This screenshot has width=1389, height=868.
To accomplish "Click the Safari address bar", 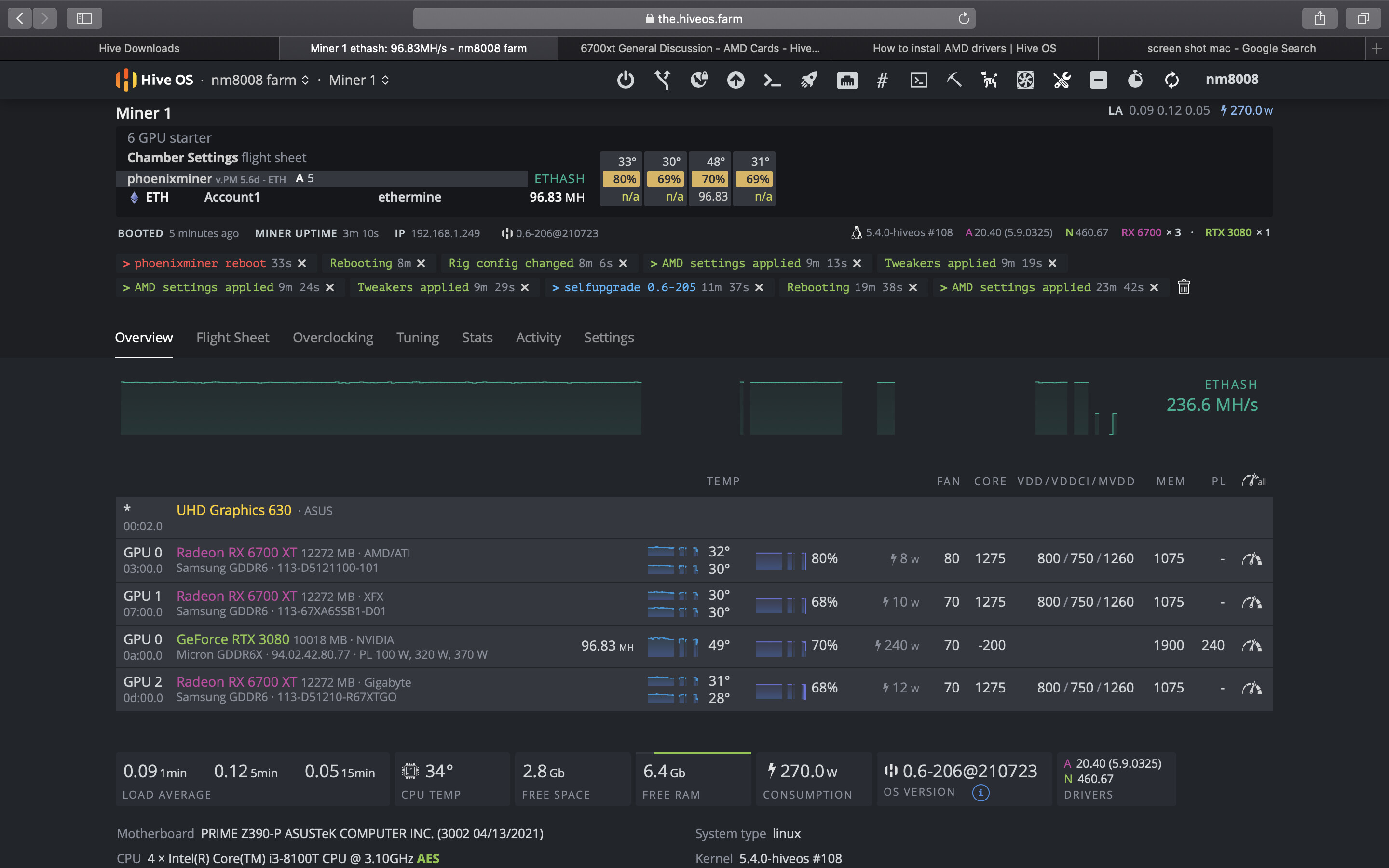I will pos(694,18).
